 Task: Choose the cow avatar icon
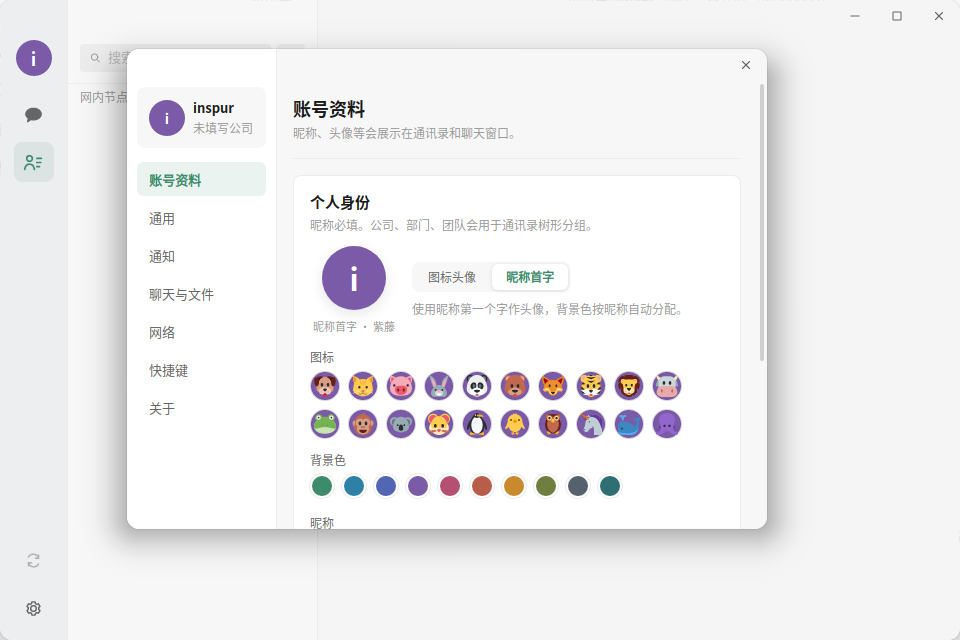[x=667, y=386]
